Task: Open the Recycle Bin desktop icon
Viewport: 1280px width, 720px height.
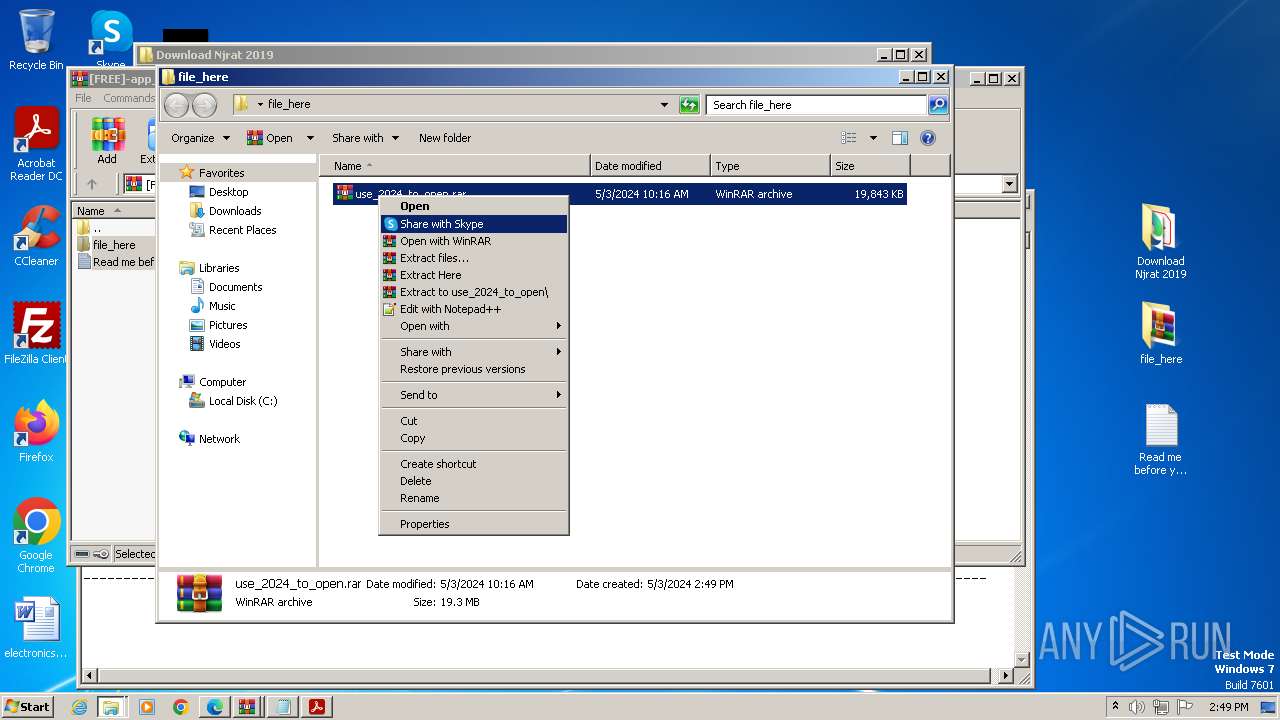Action: point(36,40)
